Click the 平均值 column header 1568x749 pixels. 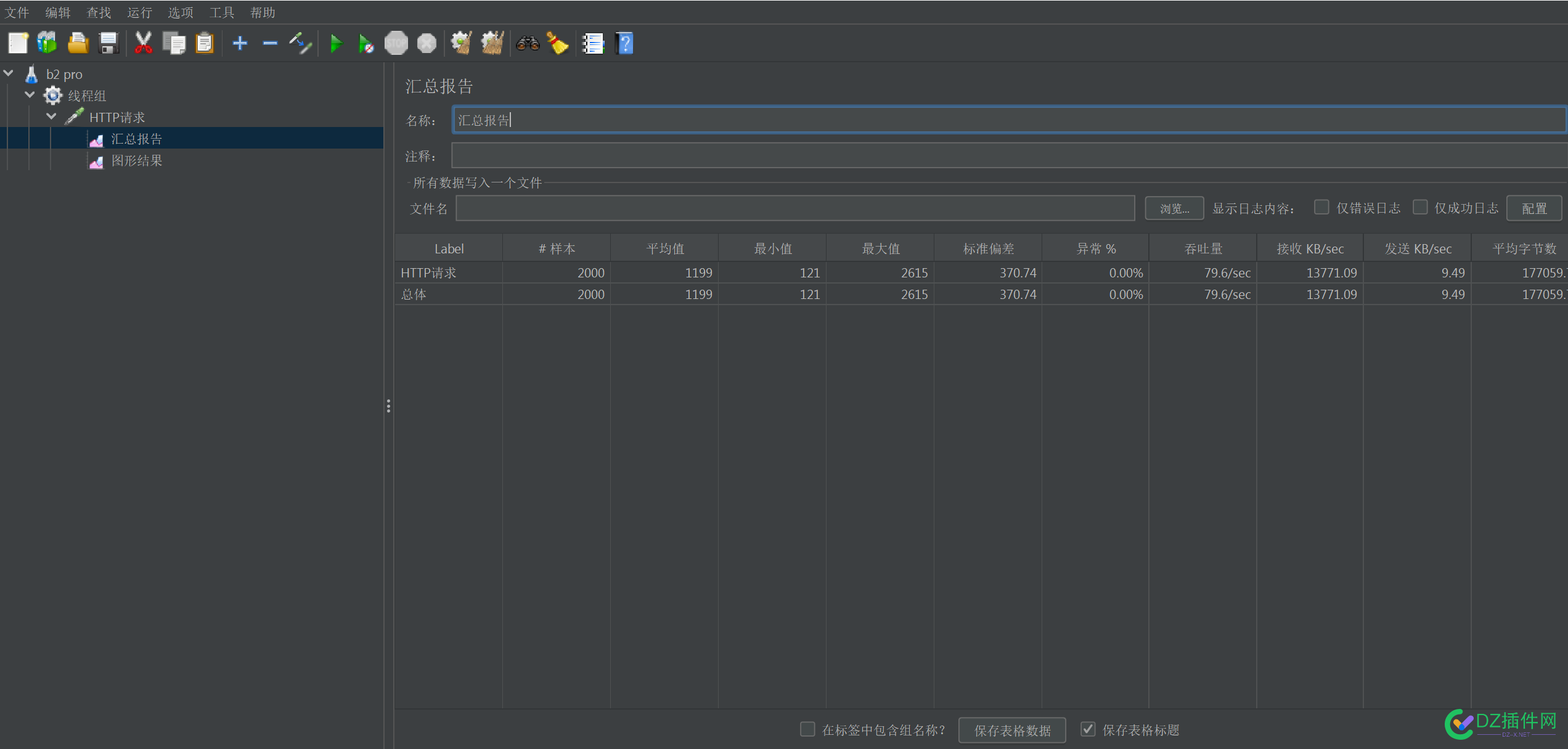click(664, 248)
